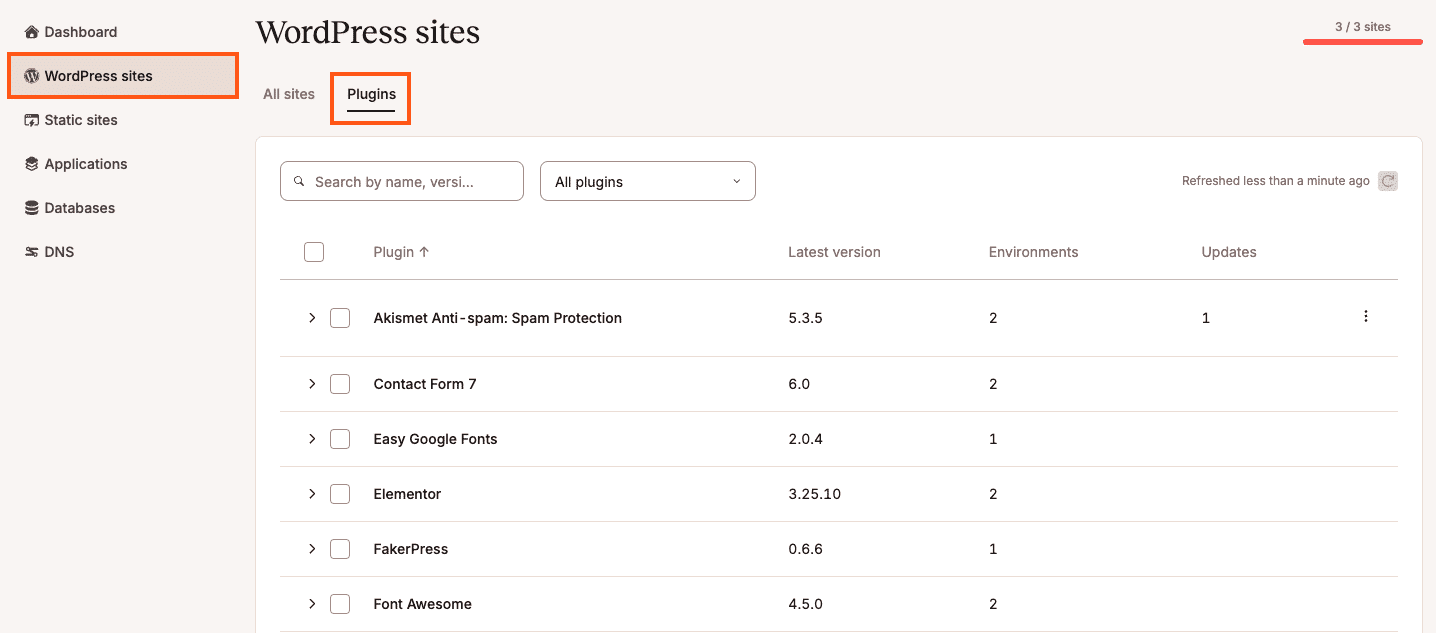Tick the select-all plugins header checkbox
This screenshot has height=633, width=1436.
pos(314,252)
